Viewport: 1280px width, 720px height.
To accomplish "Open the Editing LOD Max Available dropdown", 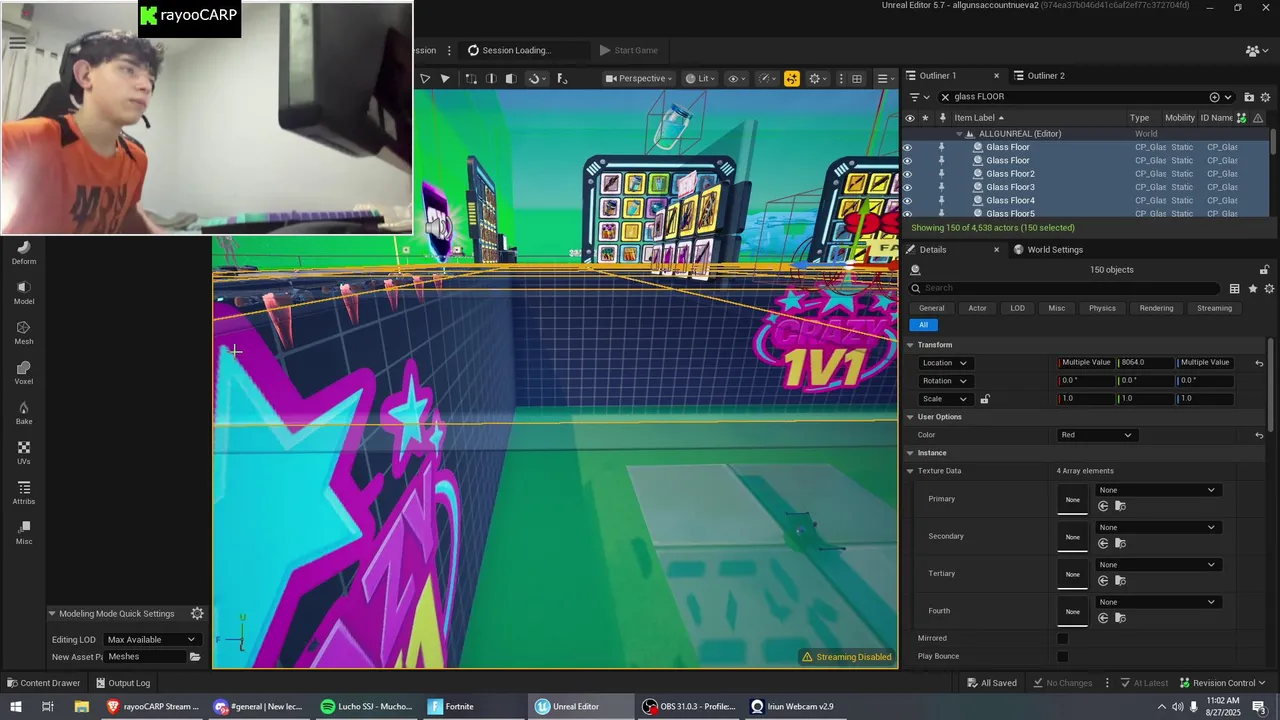I will [151, 639].
